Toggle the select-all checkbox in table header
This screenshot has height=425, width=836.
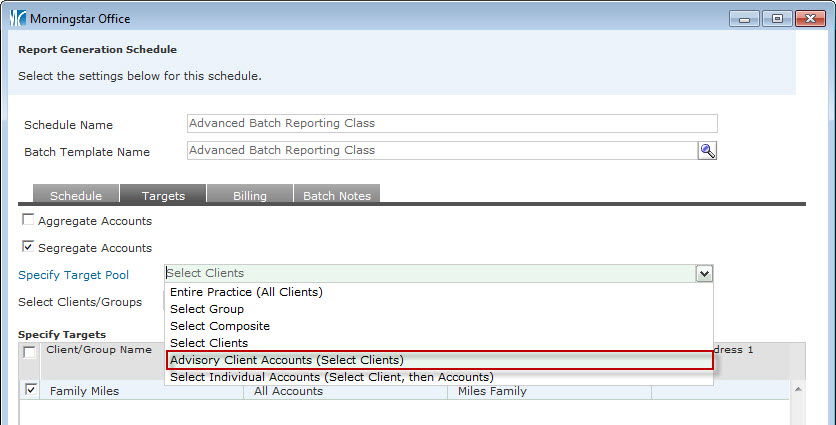pos(31,352)
